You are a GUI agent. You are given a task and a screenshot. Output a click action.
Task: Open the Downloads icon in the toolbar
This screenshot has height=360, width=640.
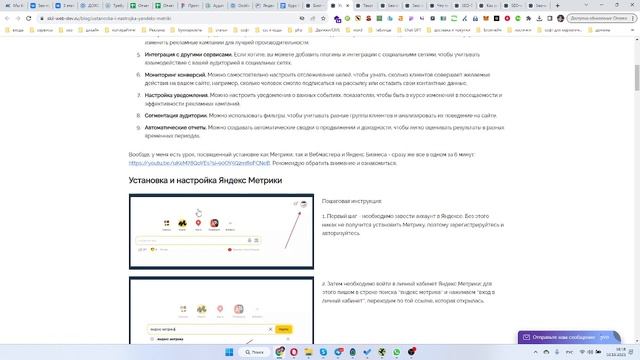[539, 18]
